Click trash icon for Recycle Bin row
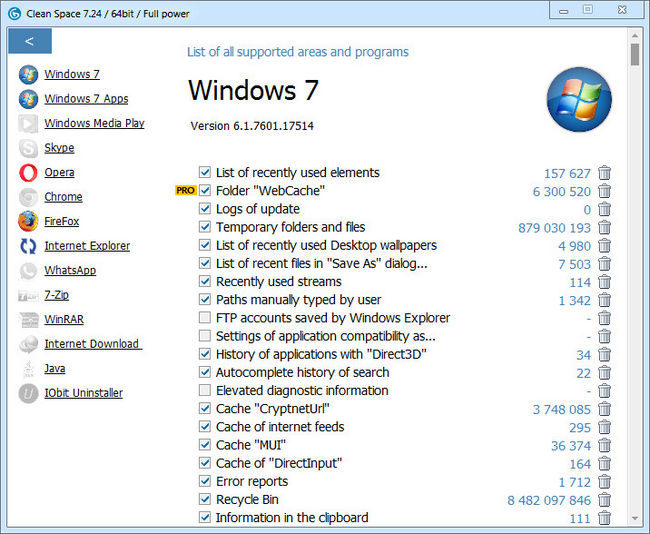This screenshot has height=534, width=650. click(x=604, y=500)
